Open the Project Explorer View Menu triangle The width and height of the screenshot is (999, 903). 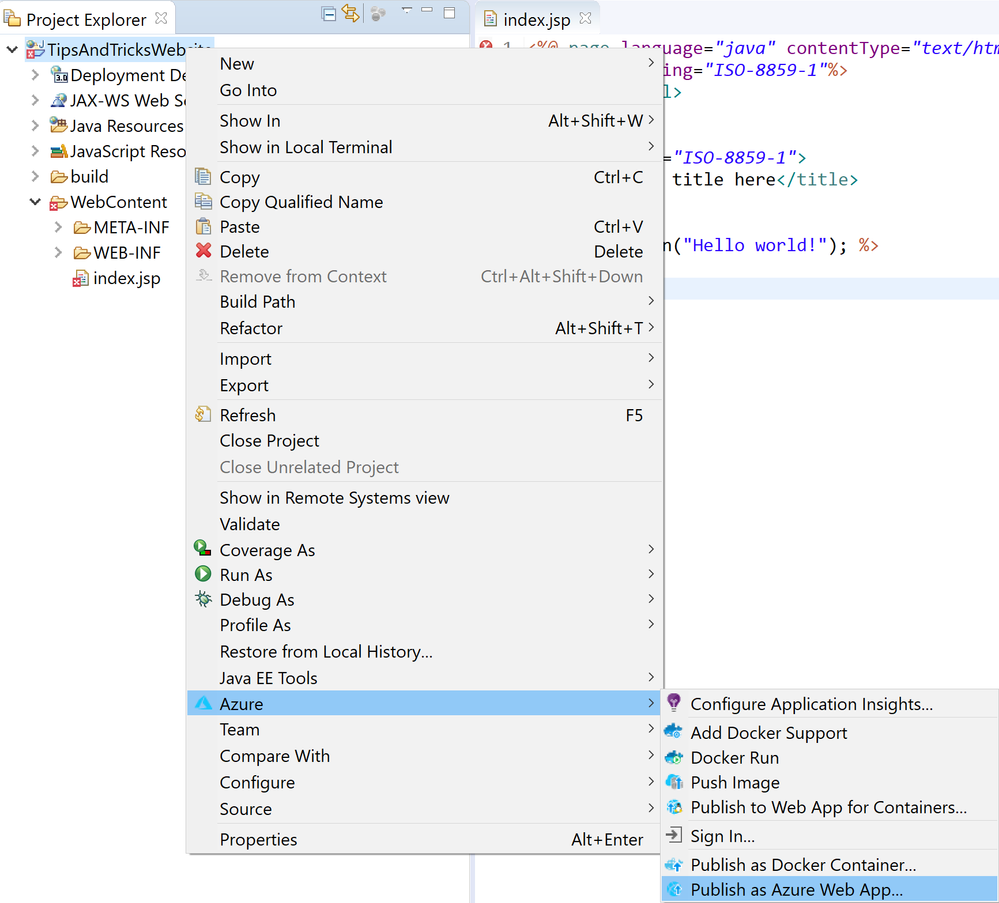pos(406,10)
